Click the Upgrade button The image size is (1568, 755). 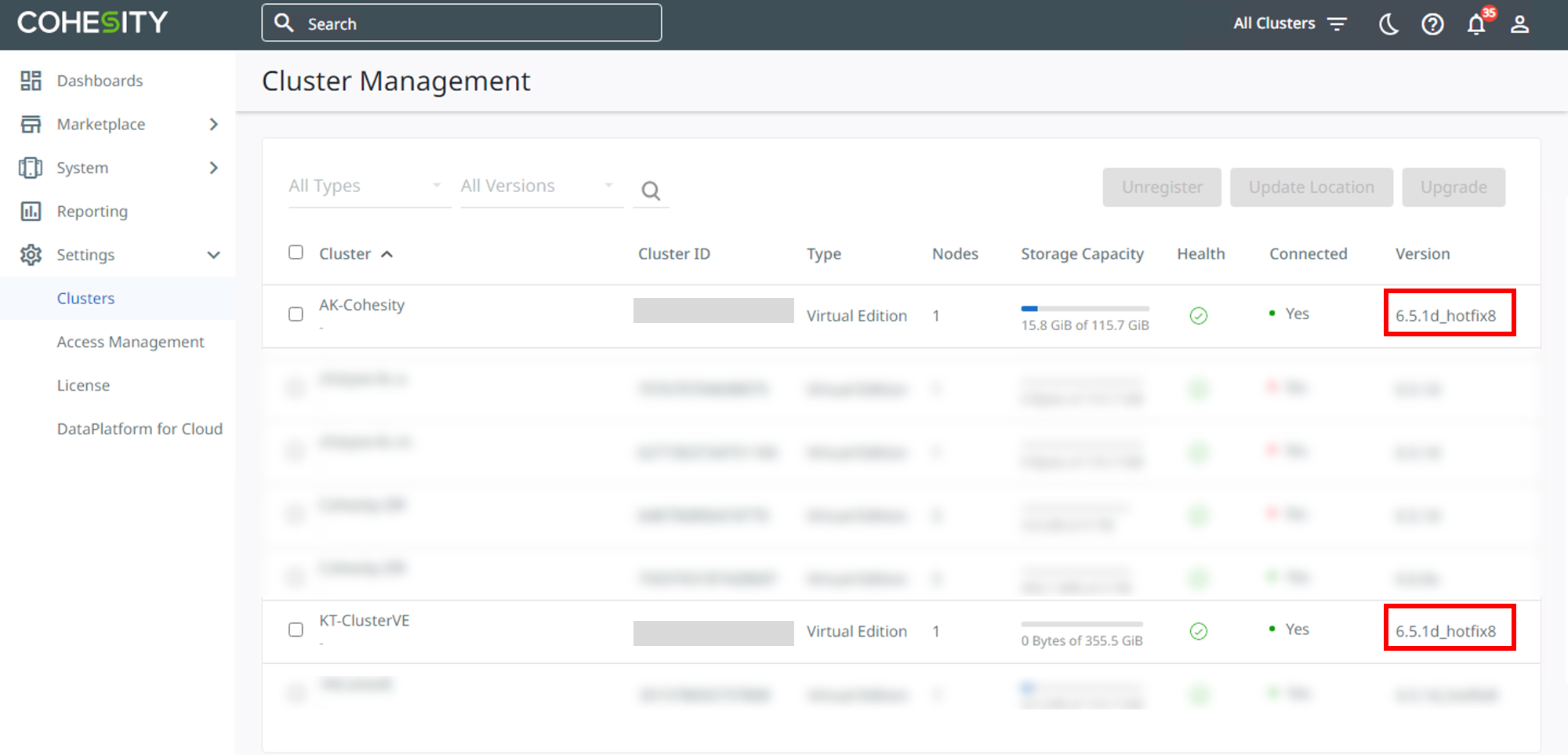(x=1454, y=187)
